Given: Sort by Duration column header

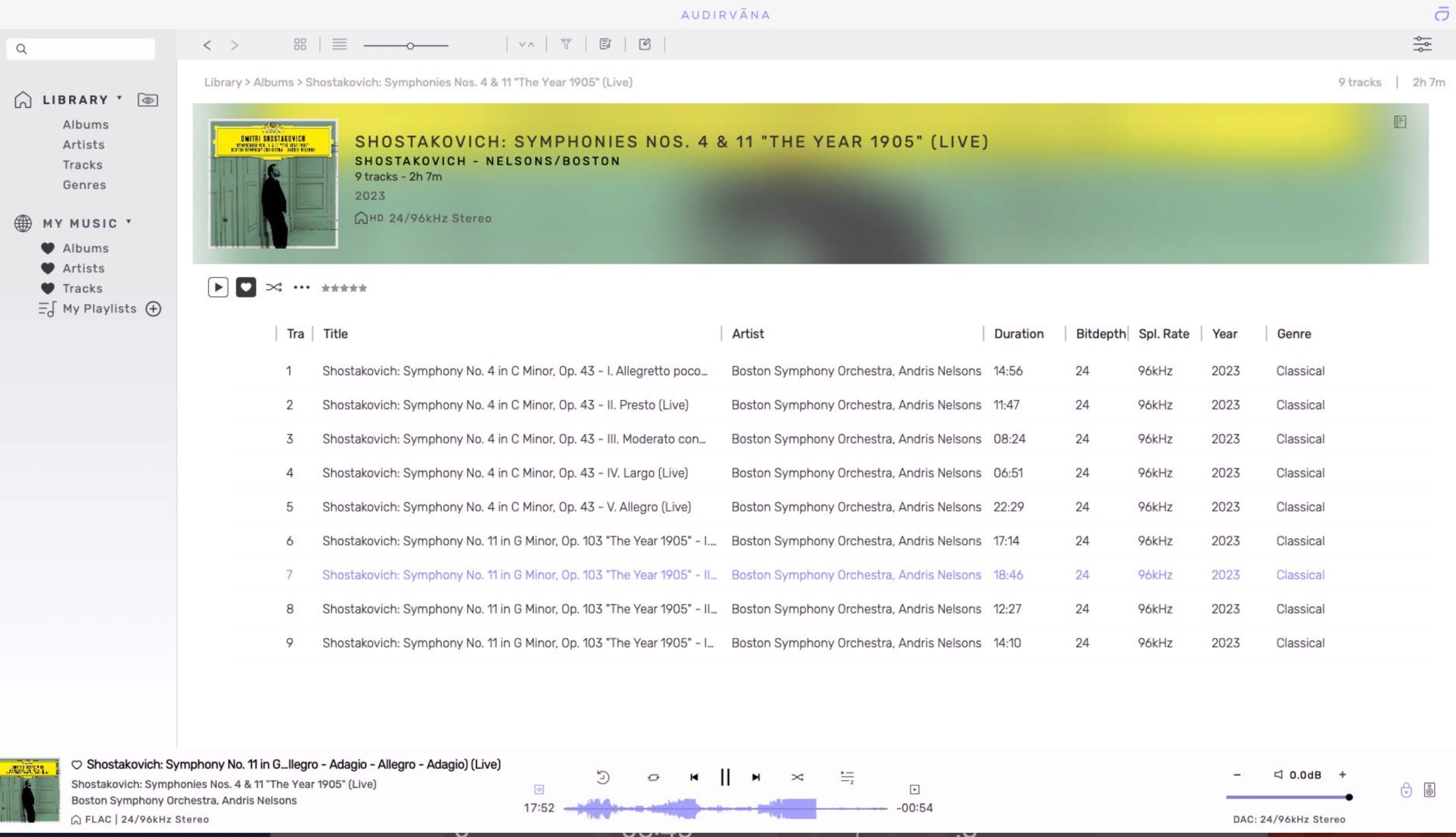Looking at the screenshot, I should pos(1018,334).
